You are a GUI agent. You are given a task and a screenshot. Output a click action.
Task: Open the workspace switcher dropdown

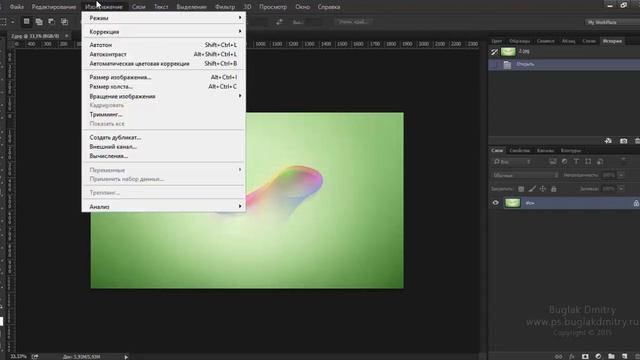click(612, 22)
